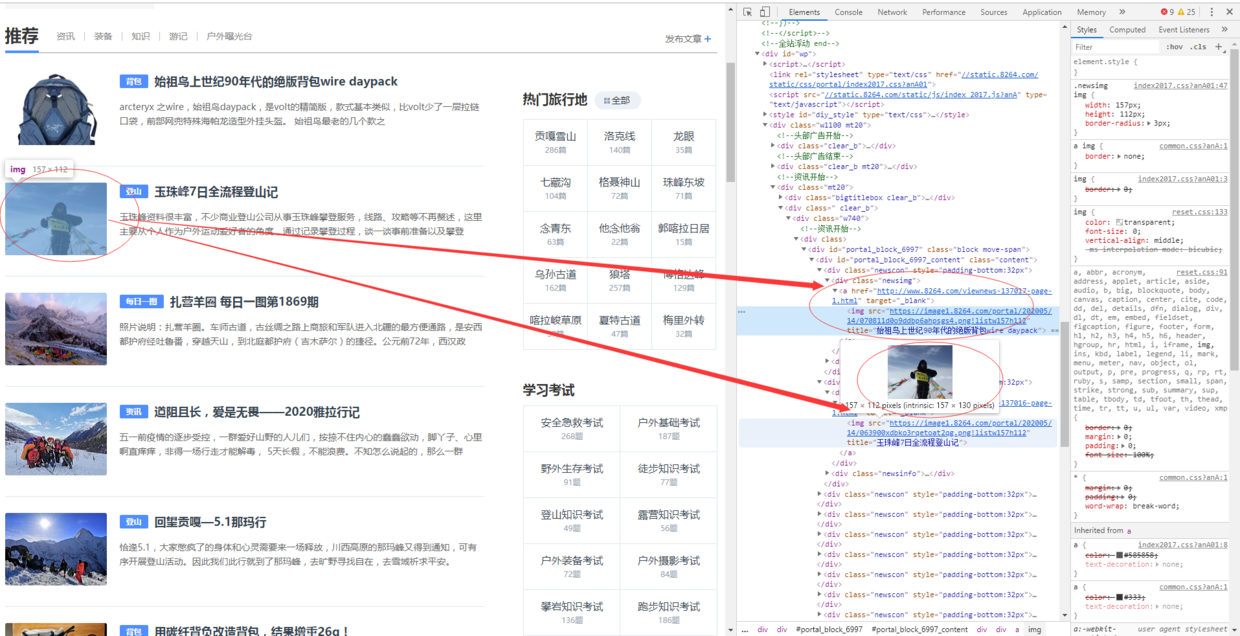1240x636 pixels.
Task: Switch to the Computed styles tab
Action: [x=1127, y=30]
